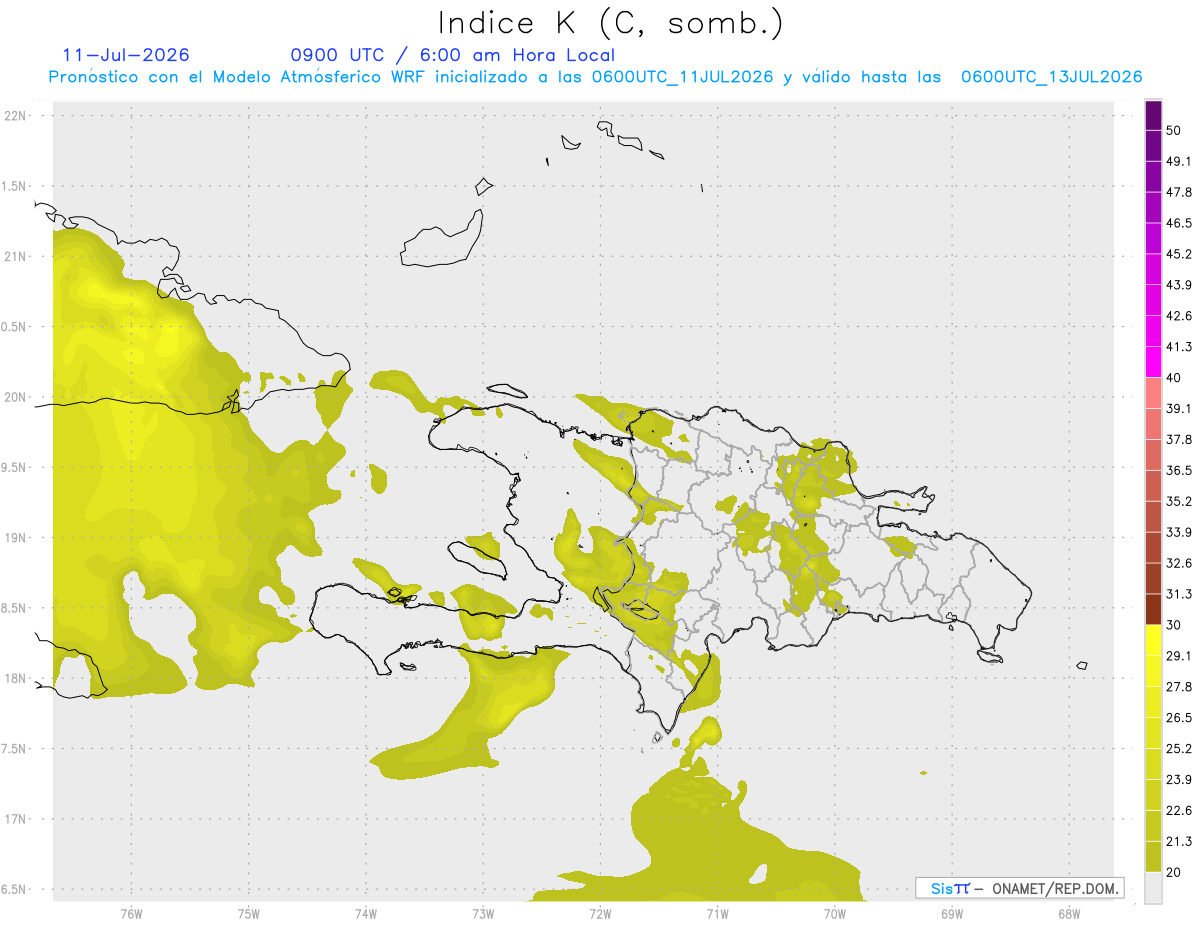Click the "20N" latitude label

(17, 397)
